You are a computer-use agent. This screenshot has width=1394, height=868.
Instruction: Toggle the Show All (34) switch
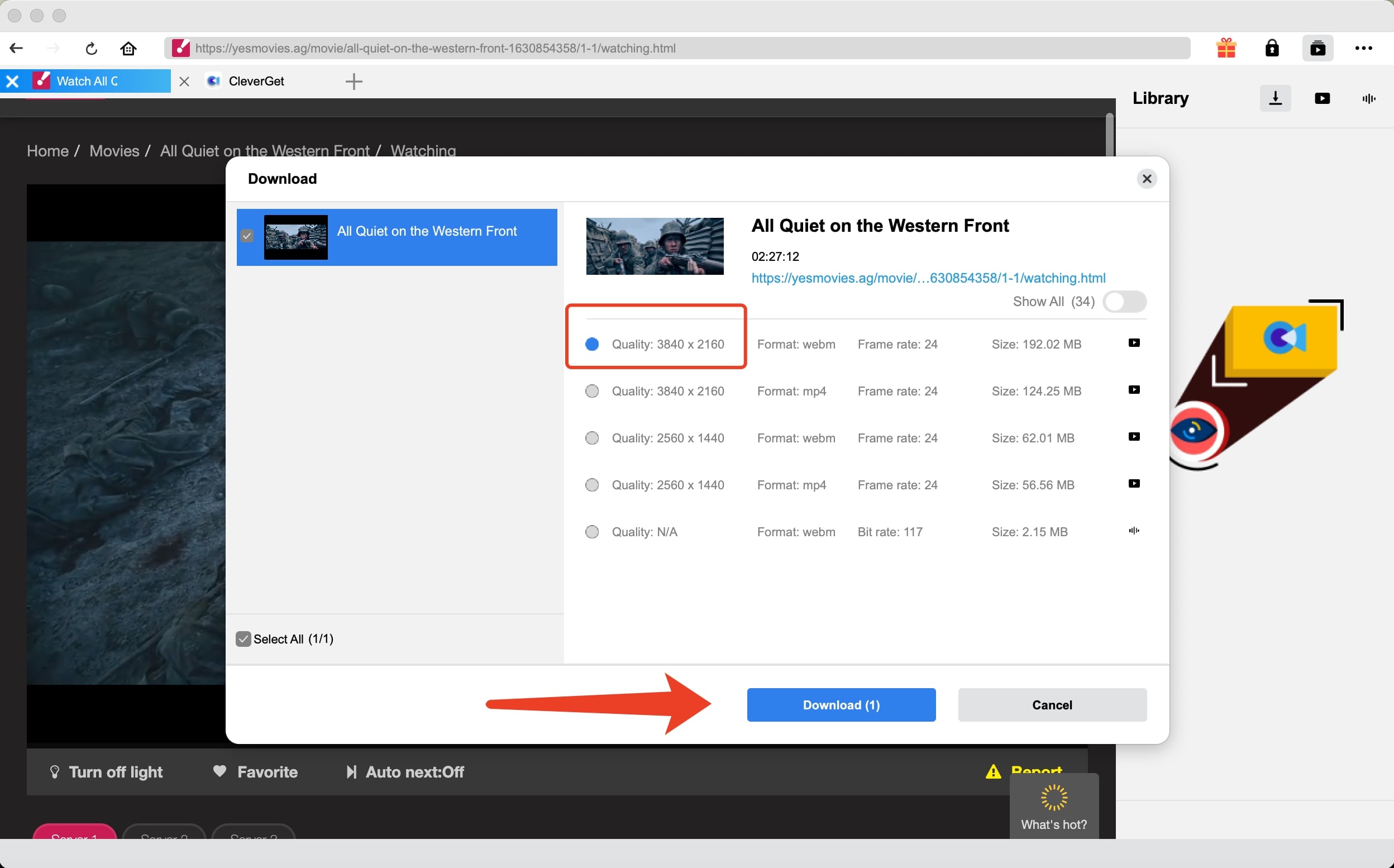click(x=1124, y=302)
